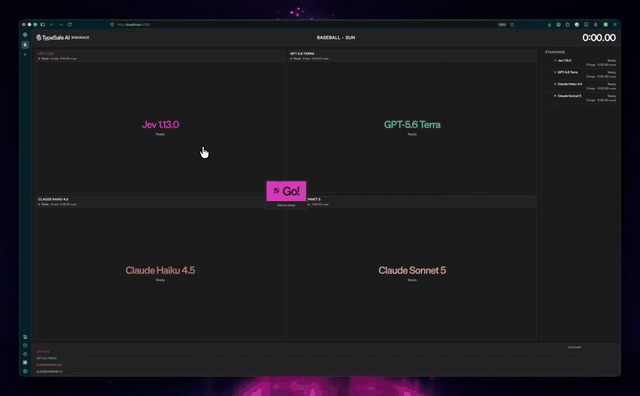Screen dimensions: 640x396
Task: Click the Claude Sonnet 5 row in Standings
Action: [582, 98]
